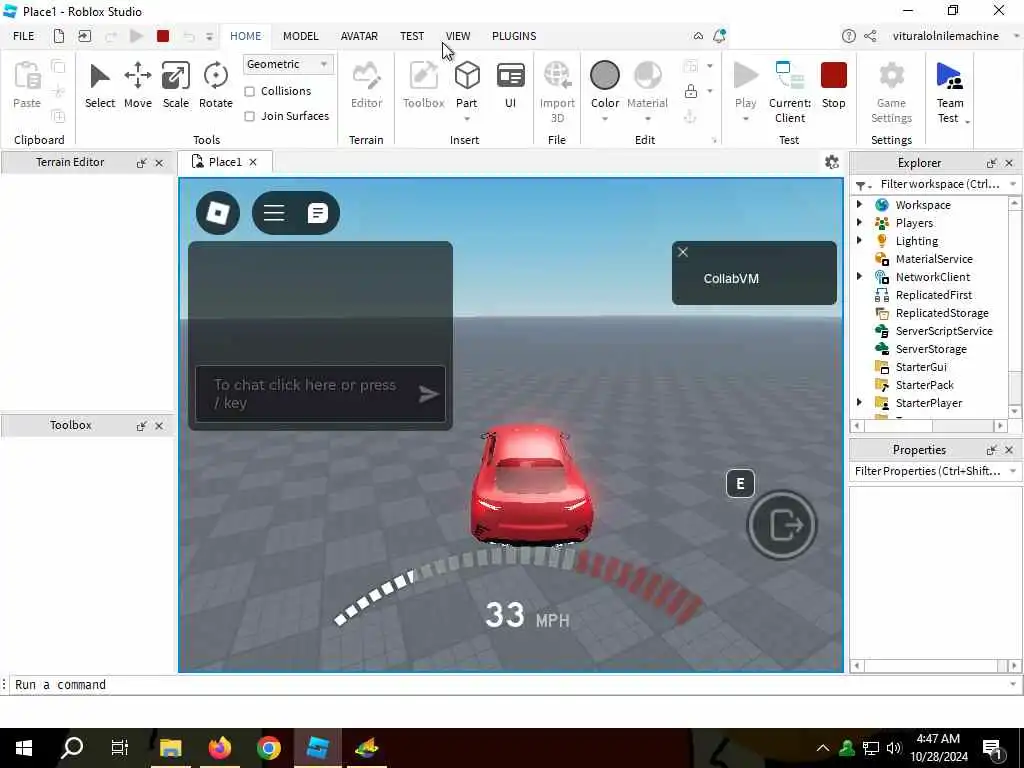Open the Geometric mode dropdown
The height and width of the screenshot is (768, 1024).
click(287, 64)
